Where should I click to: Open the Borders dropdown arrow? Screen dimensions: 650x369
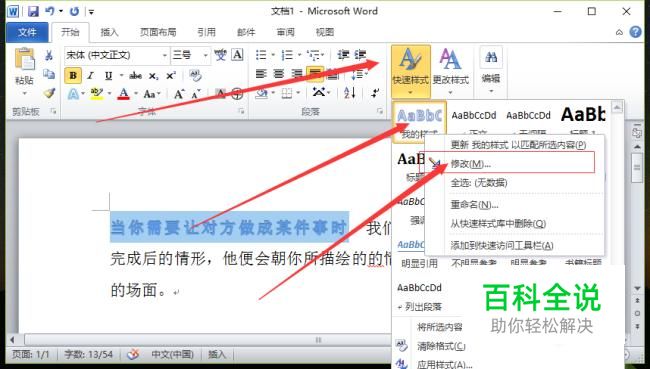click(x=298, y=93)
